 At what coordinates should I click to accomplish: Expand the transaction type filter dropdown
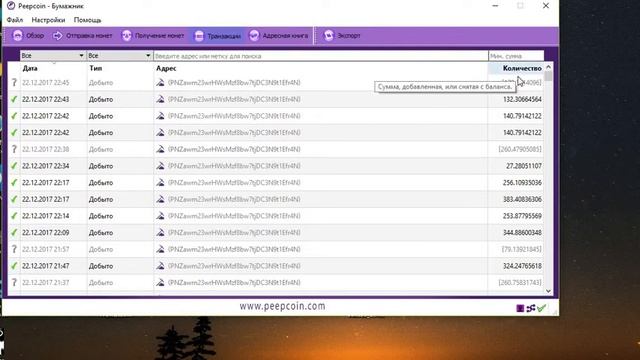pos(120,56)
